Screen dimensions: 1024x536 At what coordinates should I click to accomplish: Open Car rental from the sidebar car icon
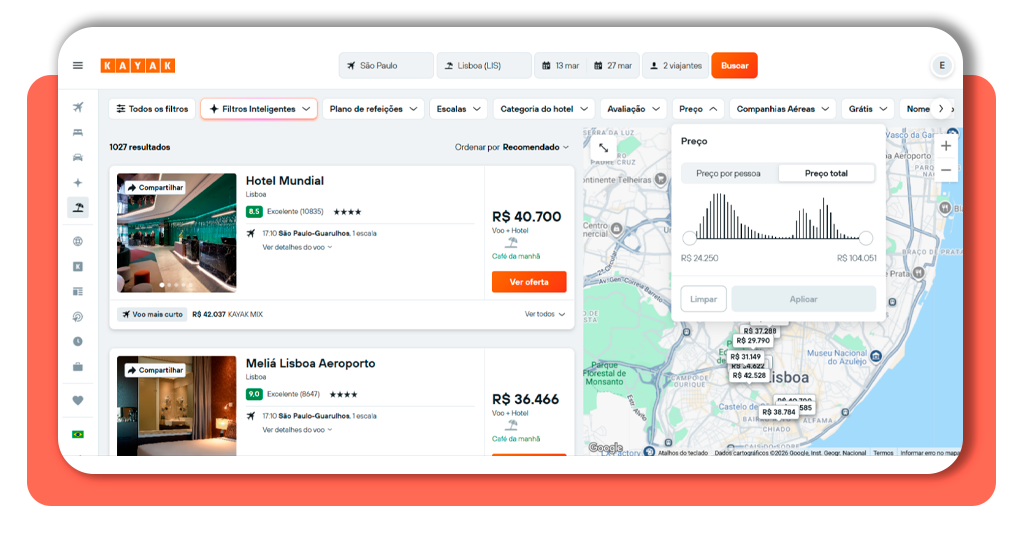[78, 157]
